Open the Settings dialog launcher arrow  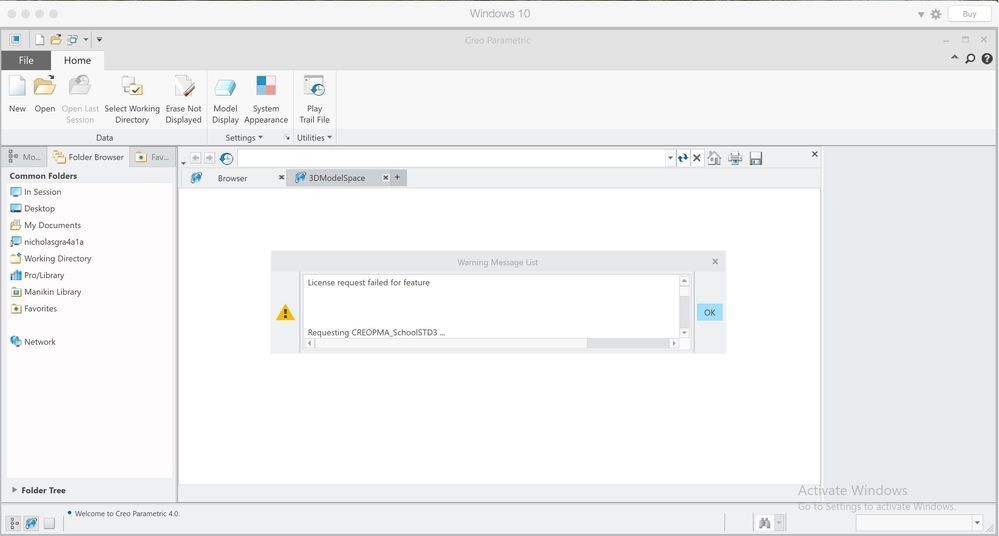(287, 138)
